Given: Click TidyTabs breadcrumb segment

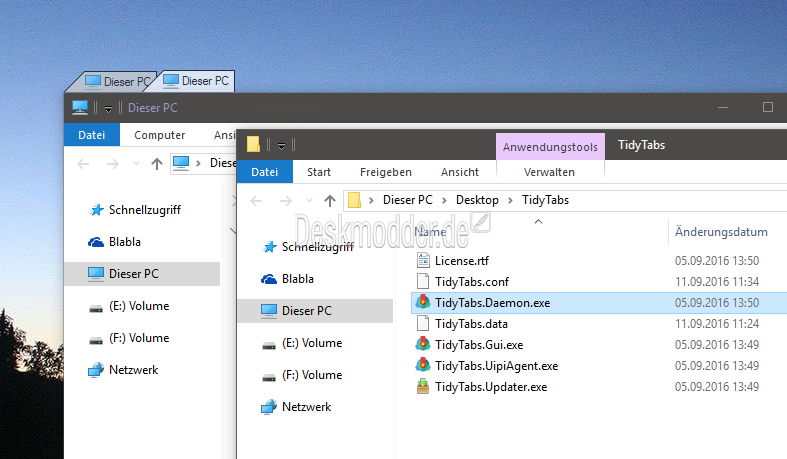Looking at the screenshot, I should pos(546,200).
